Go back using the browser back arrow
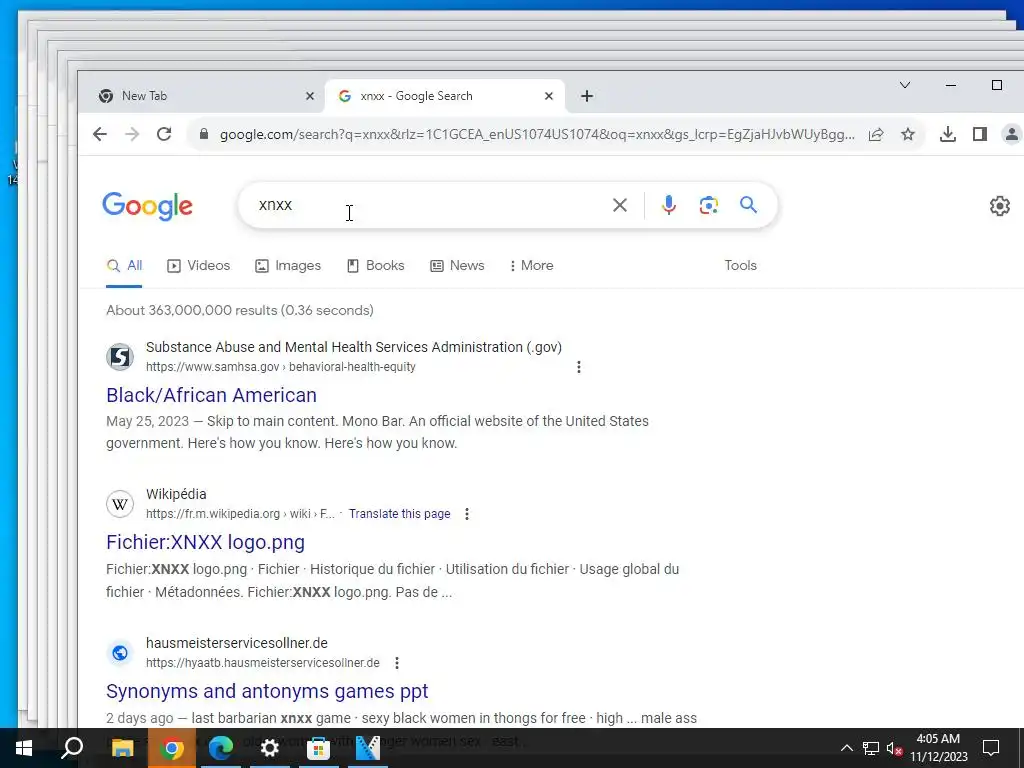Viewport: 1024px width, 768px height. (x=99, y=134)
